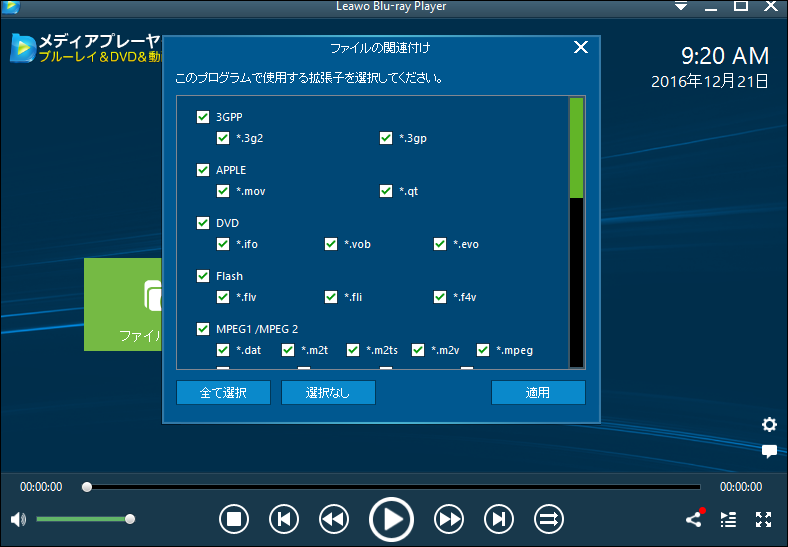Skip to previous track button
This screenshot has width=788, height=547.
click(x=284, y=519)
